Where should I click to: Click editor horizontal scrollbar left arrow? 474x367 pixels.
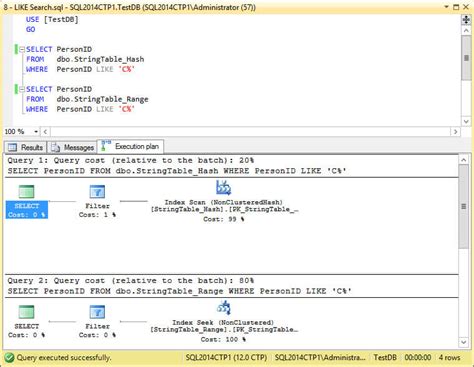click(x=45, y=132)
